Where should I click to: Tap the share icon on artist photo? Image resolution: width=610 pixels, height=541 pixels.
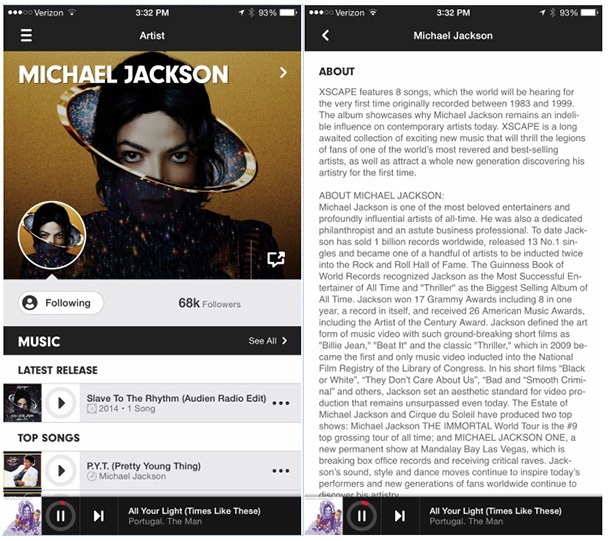[276, 259]
